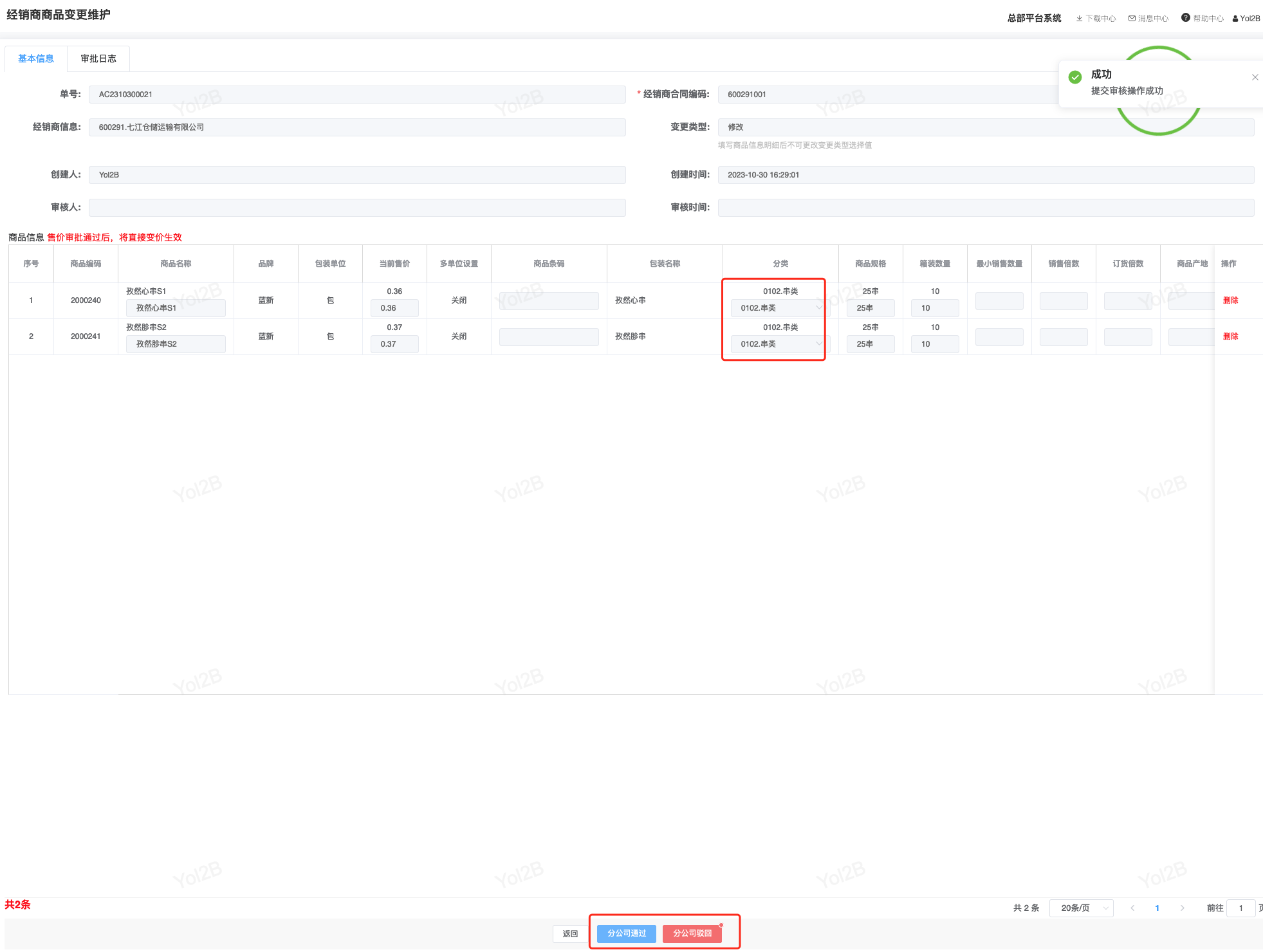Click the green success checkmark icon
Image resolution: width=1263 pixels, height=952 pixels.
coord(1075,78)
